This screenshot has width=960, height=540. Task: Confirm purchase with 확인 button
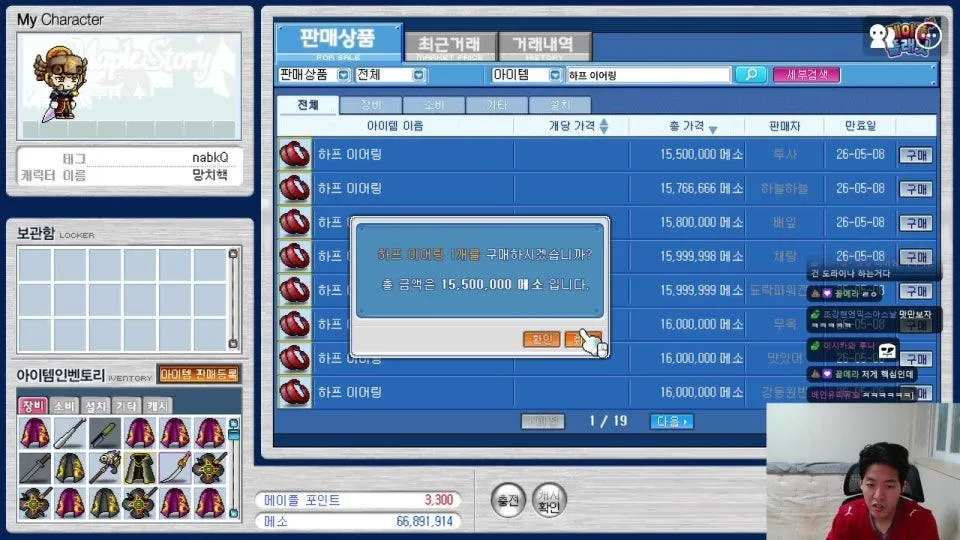click(x=542, y=339)
